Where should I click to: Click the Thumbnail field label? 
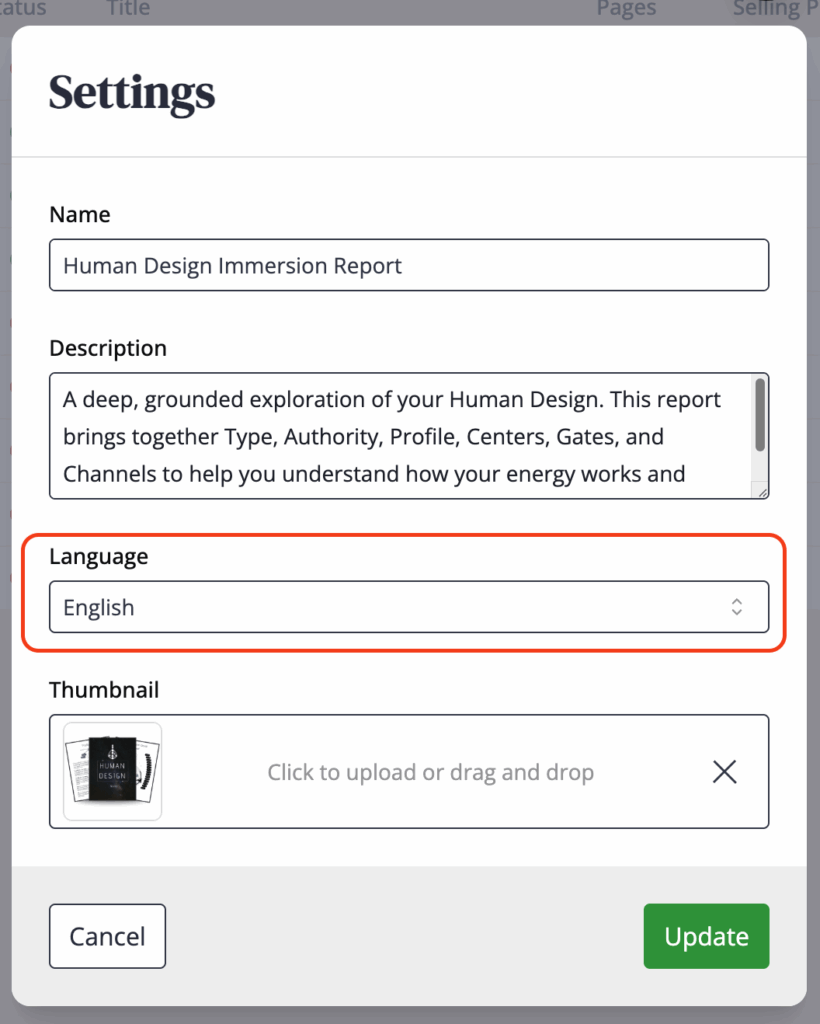coord(104,690)
